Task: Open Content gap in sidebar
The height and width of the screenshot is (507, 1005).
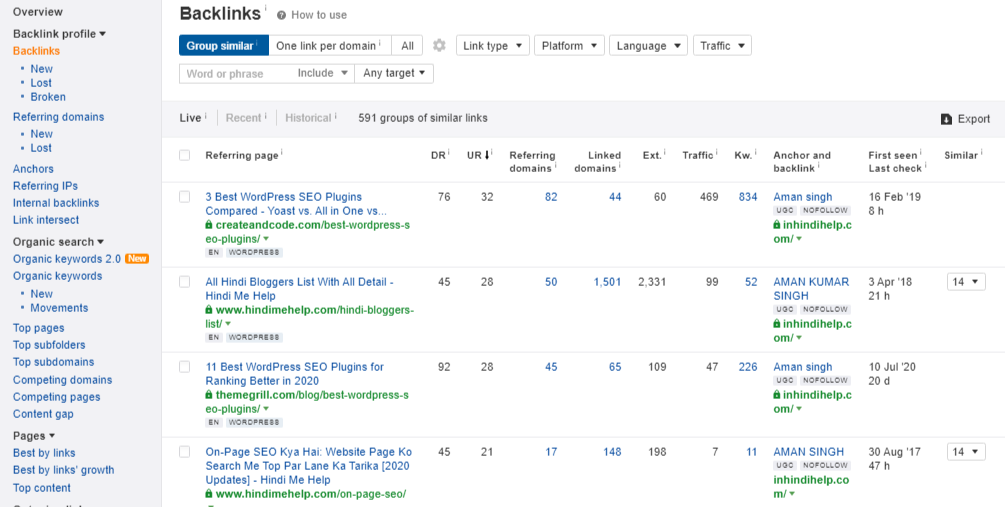Action: [43, 414]
